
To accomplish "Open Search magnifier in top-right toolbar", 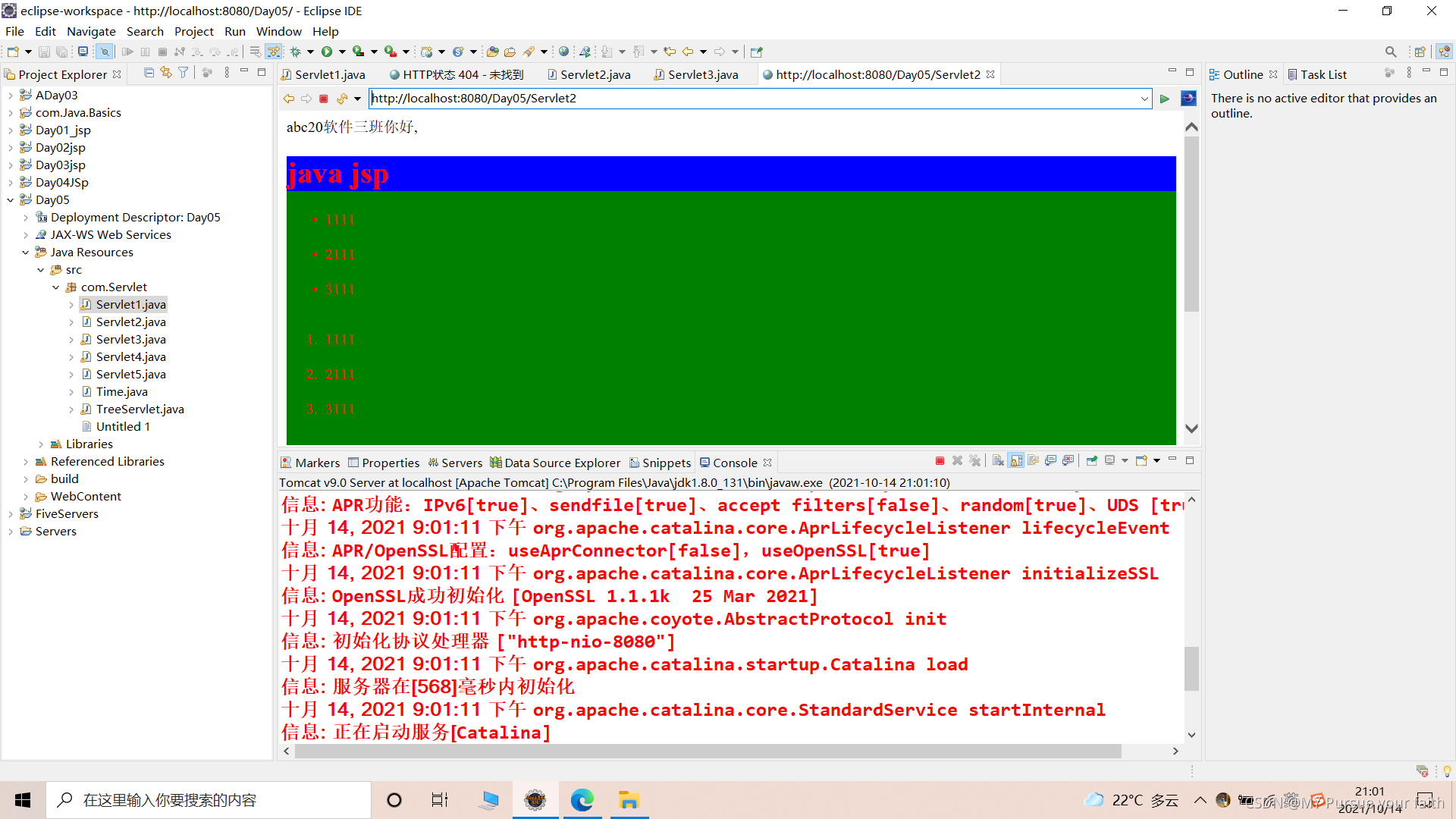I will [1390, 52].
